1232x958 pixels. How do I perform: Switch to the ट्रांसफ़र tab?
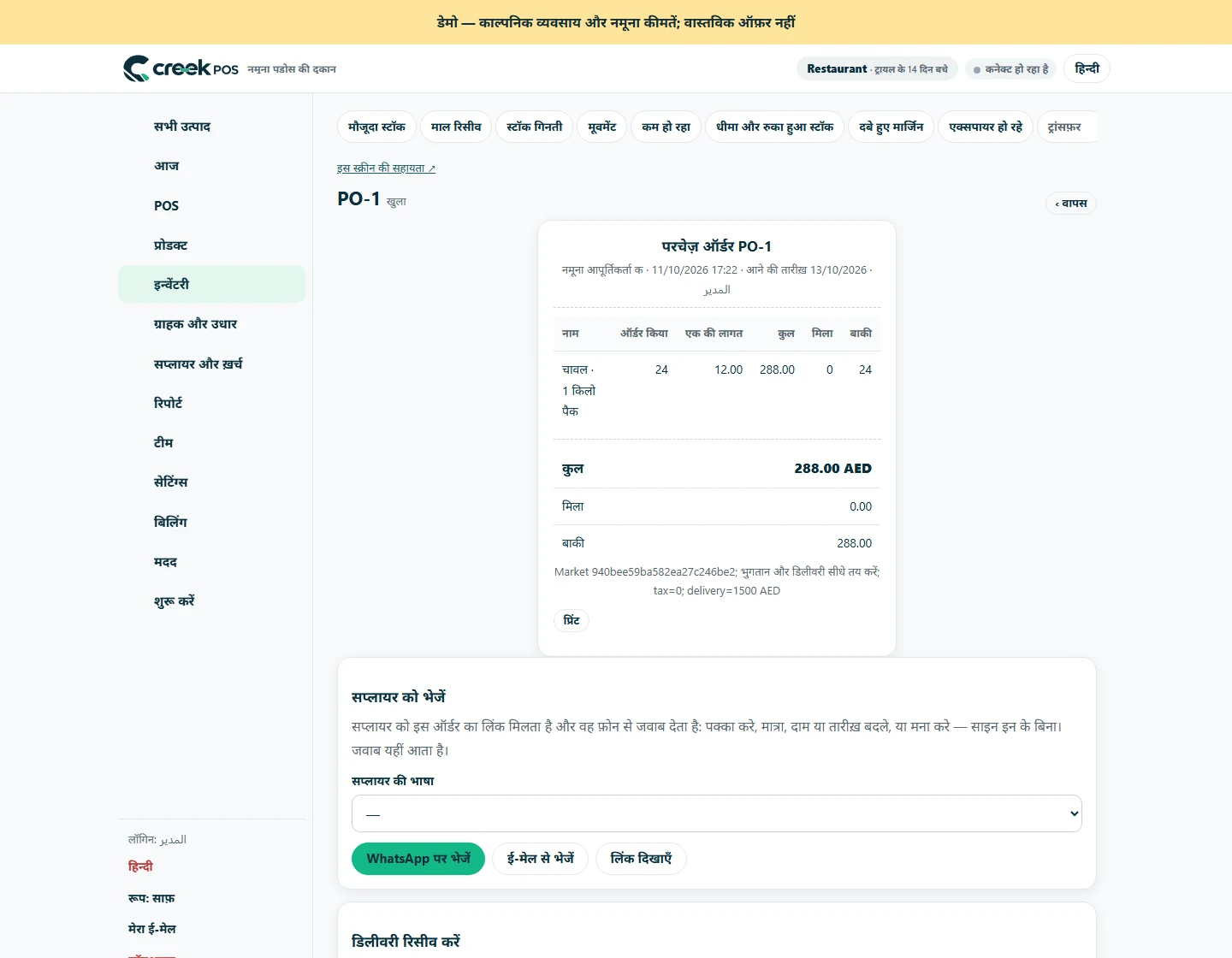(1065, 127)
